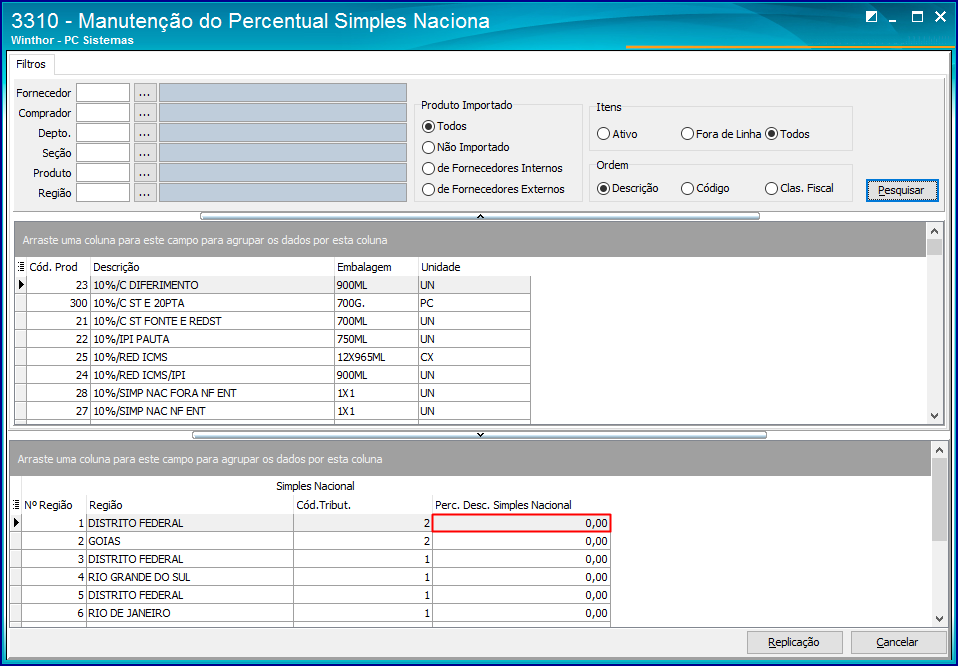Select Todos under Itens

click(x=788, y=134)
